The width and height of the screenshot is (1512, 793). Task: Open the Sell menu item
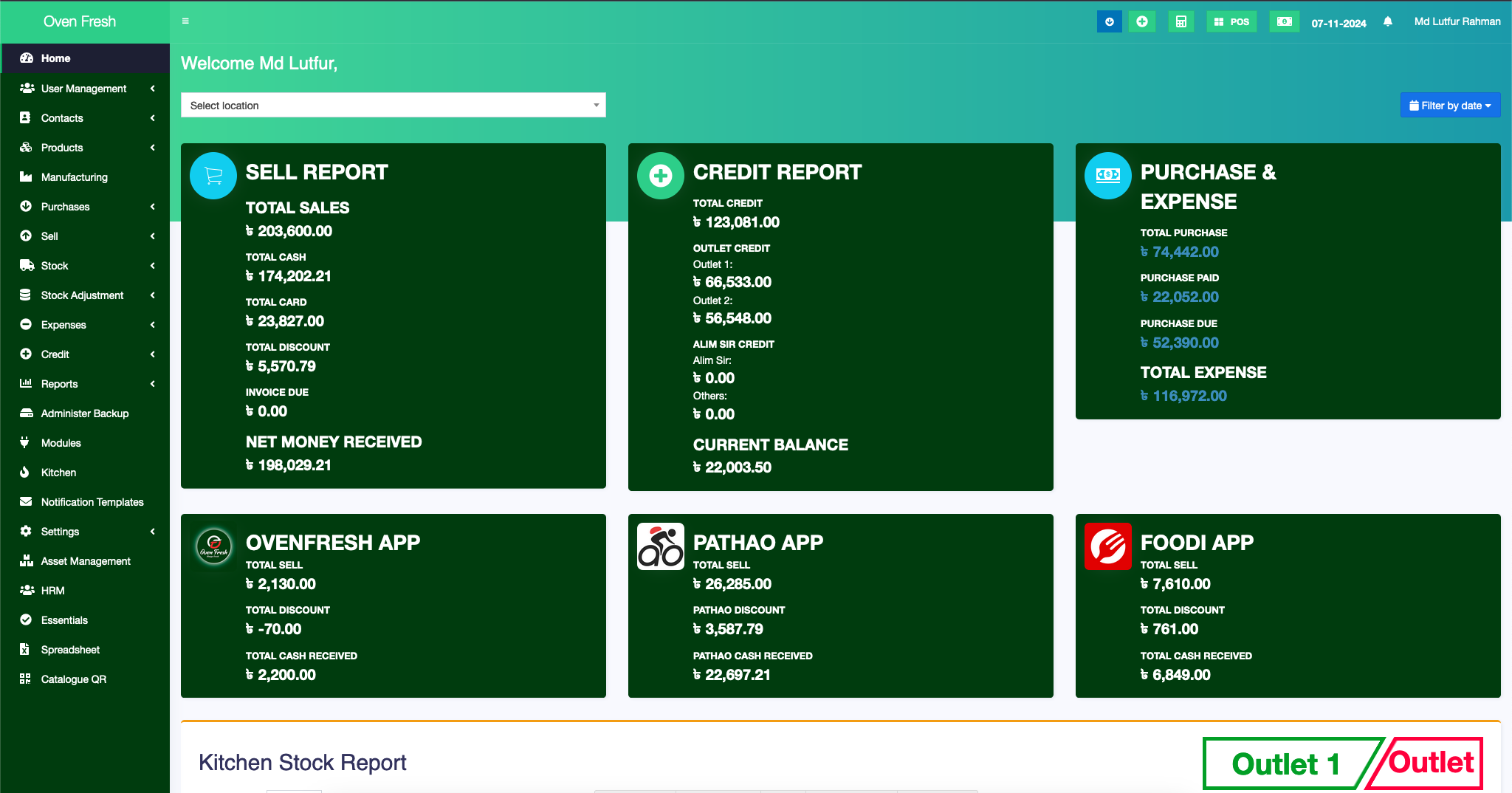pos(85,236)
